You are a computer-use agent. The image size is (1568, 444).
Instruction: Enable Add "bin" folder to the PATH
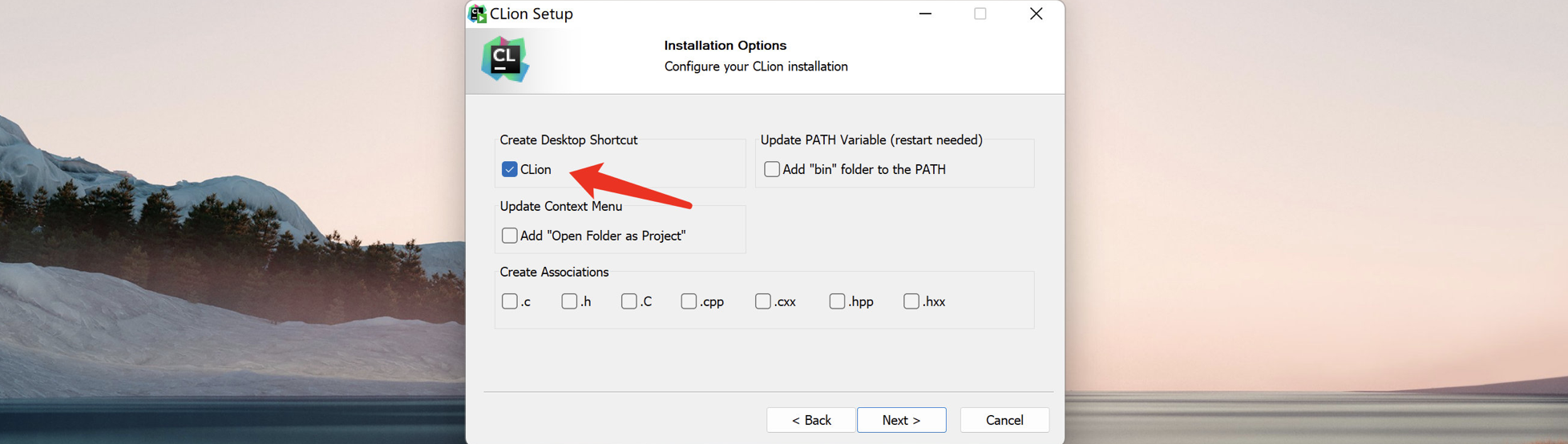(772, 169)
